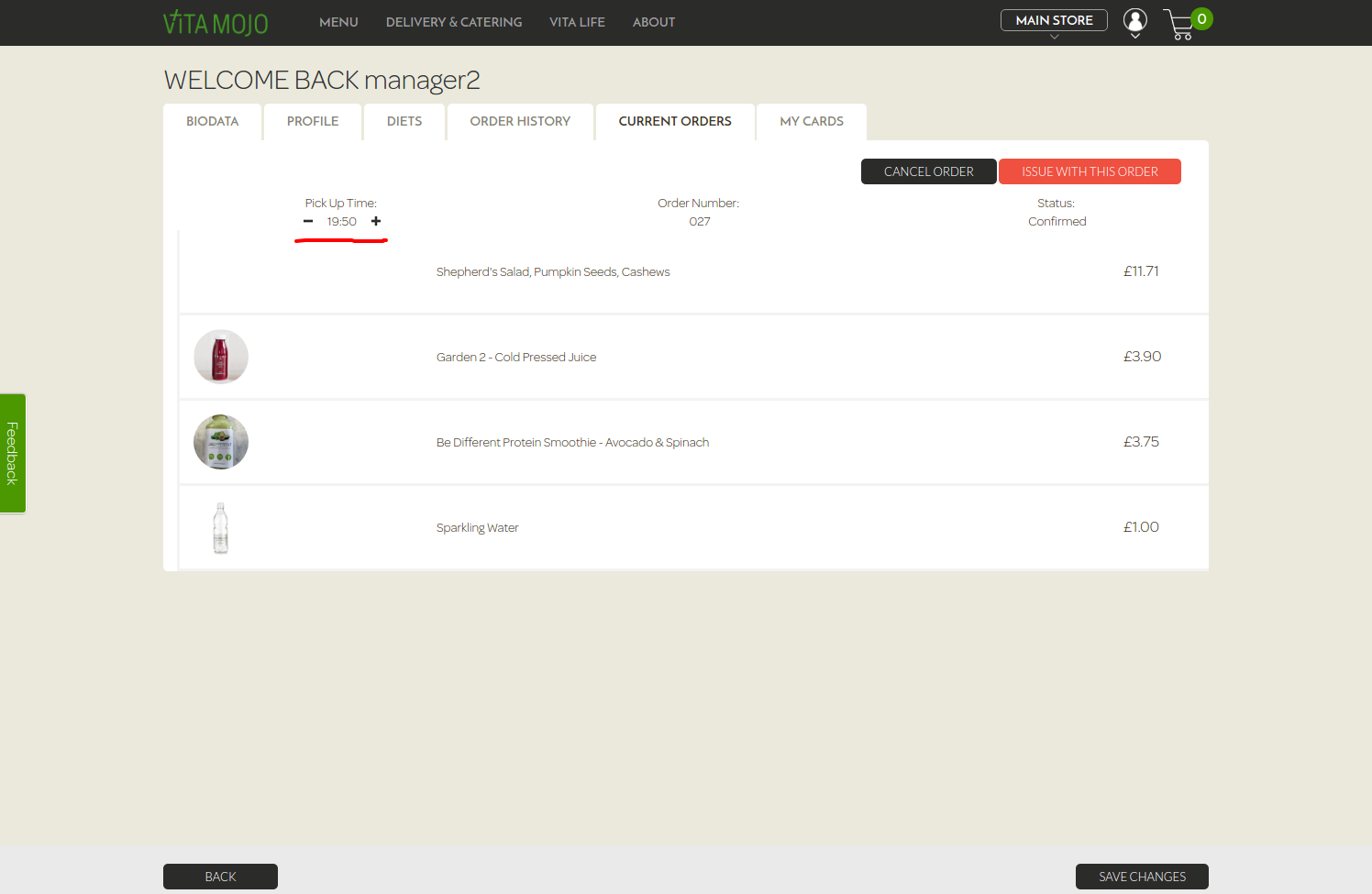Open the Garden 2 juice product thumbnail

[221, 357]
